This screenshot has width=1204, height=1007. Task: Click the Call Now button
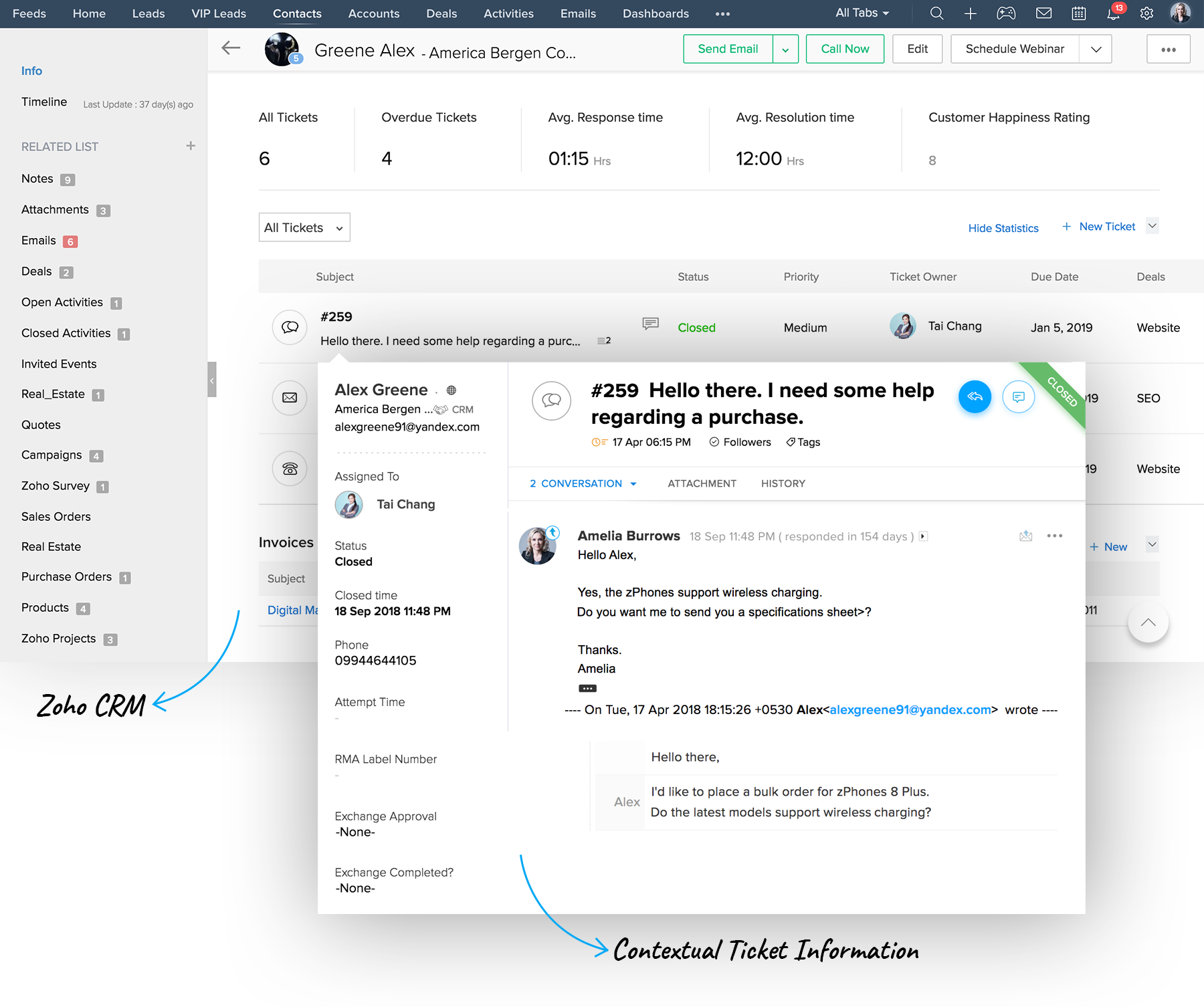pos(845,49)
